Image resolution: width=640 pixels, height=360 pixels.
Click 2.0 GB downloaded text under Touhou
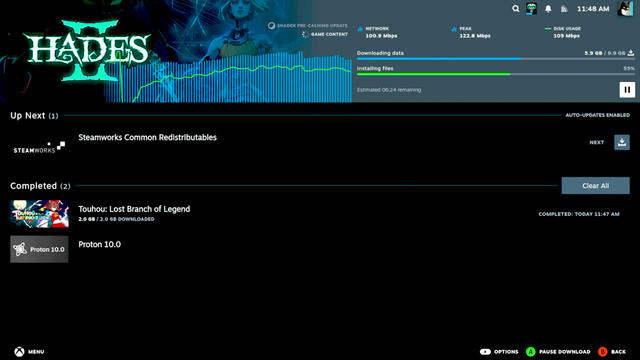[x=116, y=219]
